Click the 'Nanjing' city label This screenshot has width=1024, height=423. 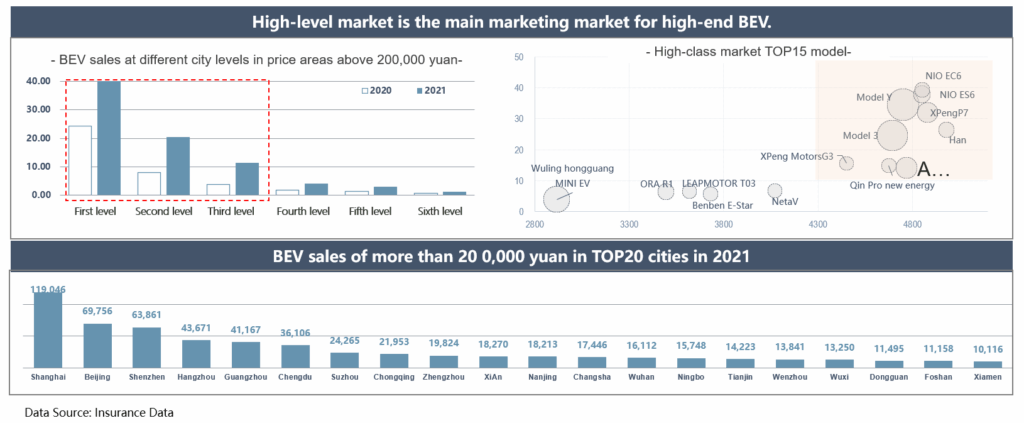coord(542,377)
